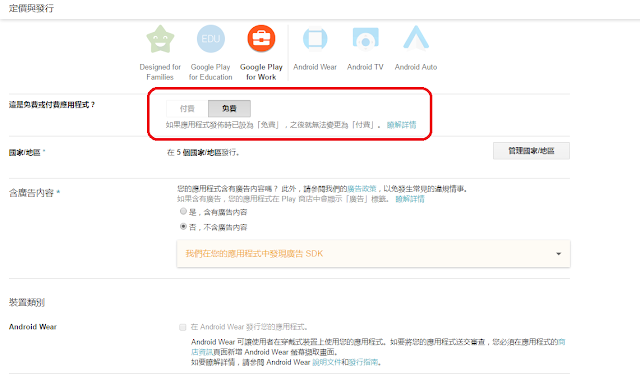The height and width of the screenshot is (385, 640).
Task: Open the 廣告政策 link
Action: (362, 189)
